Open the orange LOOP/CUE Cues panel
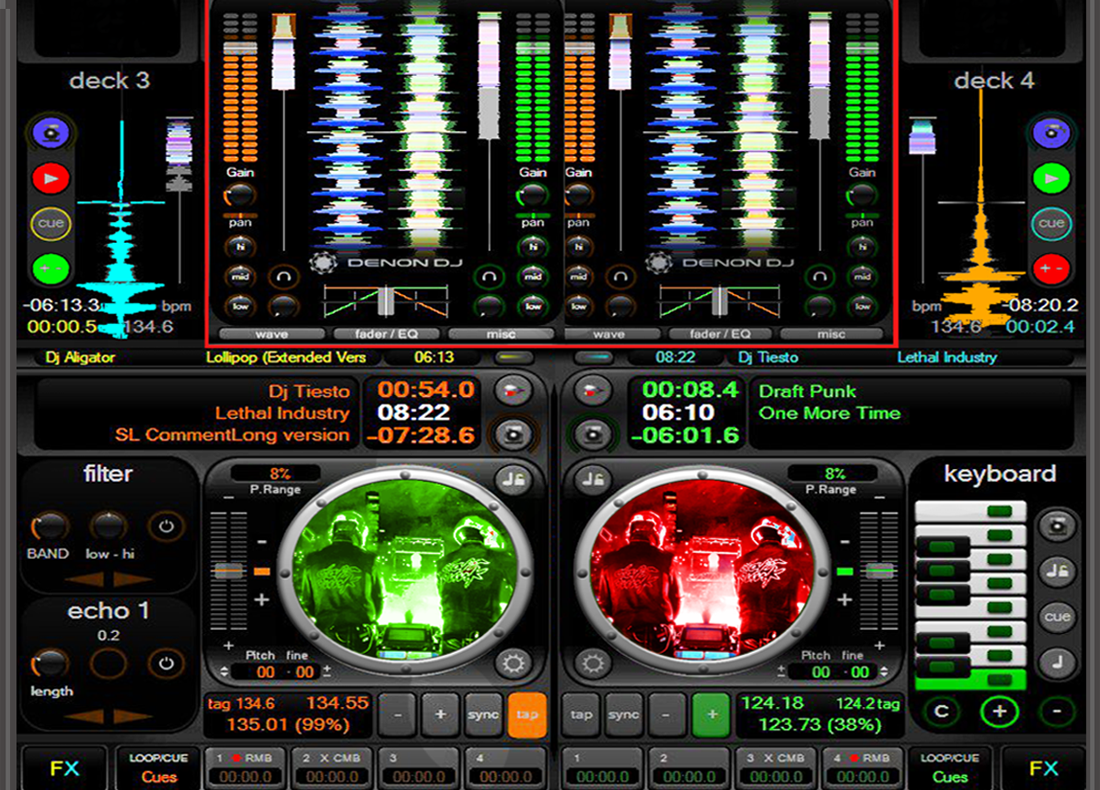The width and height of the screenshot is (1100, 790). 158,768
